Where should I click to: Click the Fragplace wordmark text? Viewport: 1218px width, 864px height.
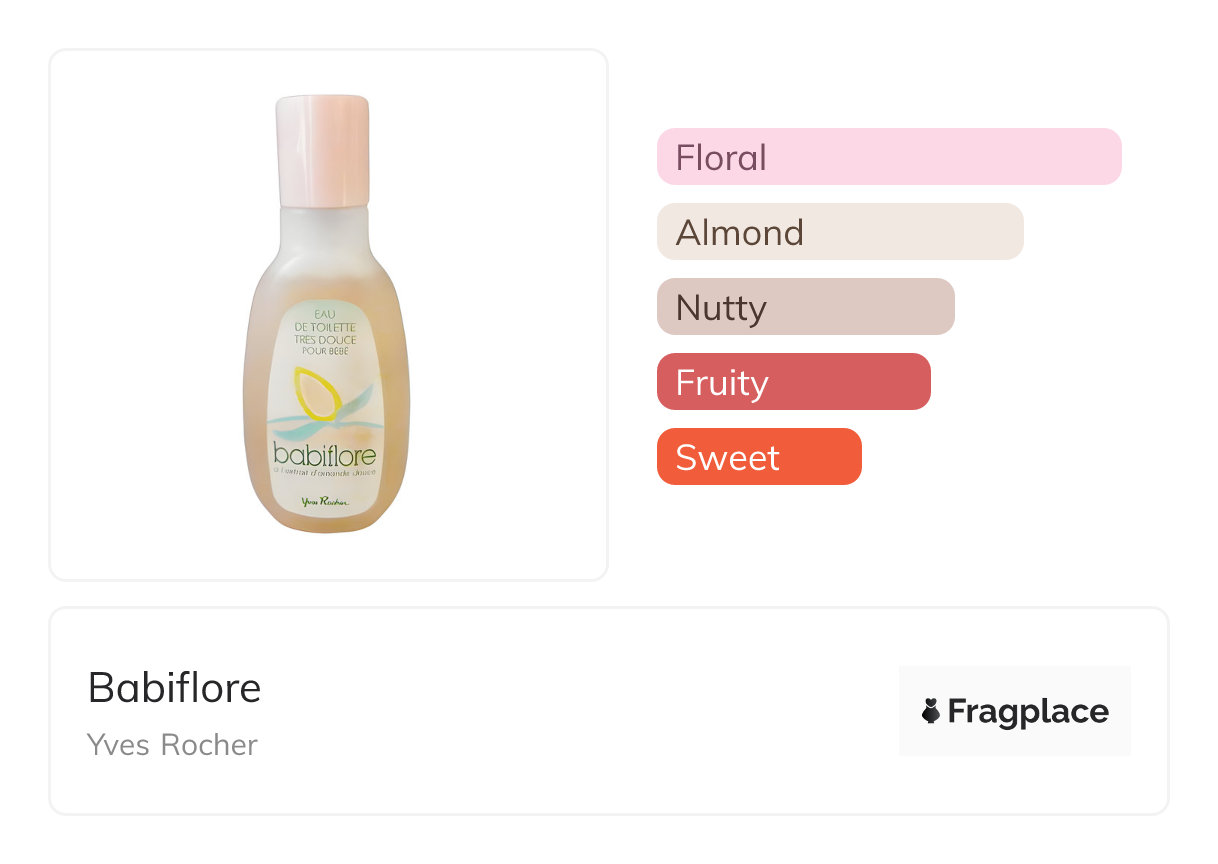[1028, 711]
